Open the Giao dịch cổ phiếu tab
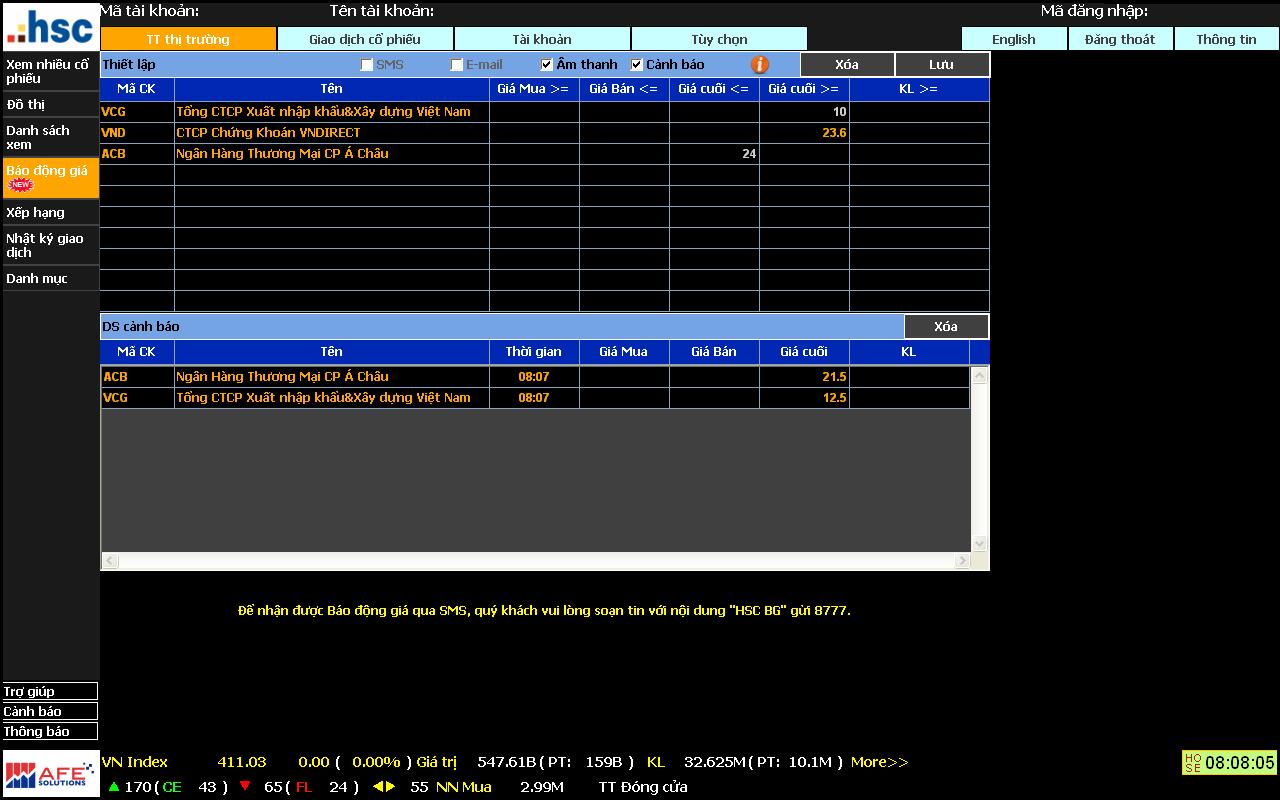Viewport: 1280px width, 800px height. [x=365, y=39]
